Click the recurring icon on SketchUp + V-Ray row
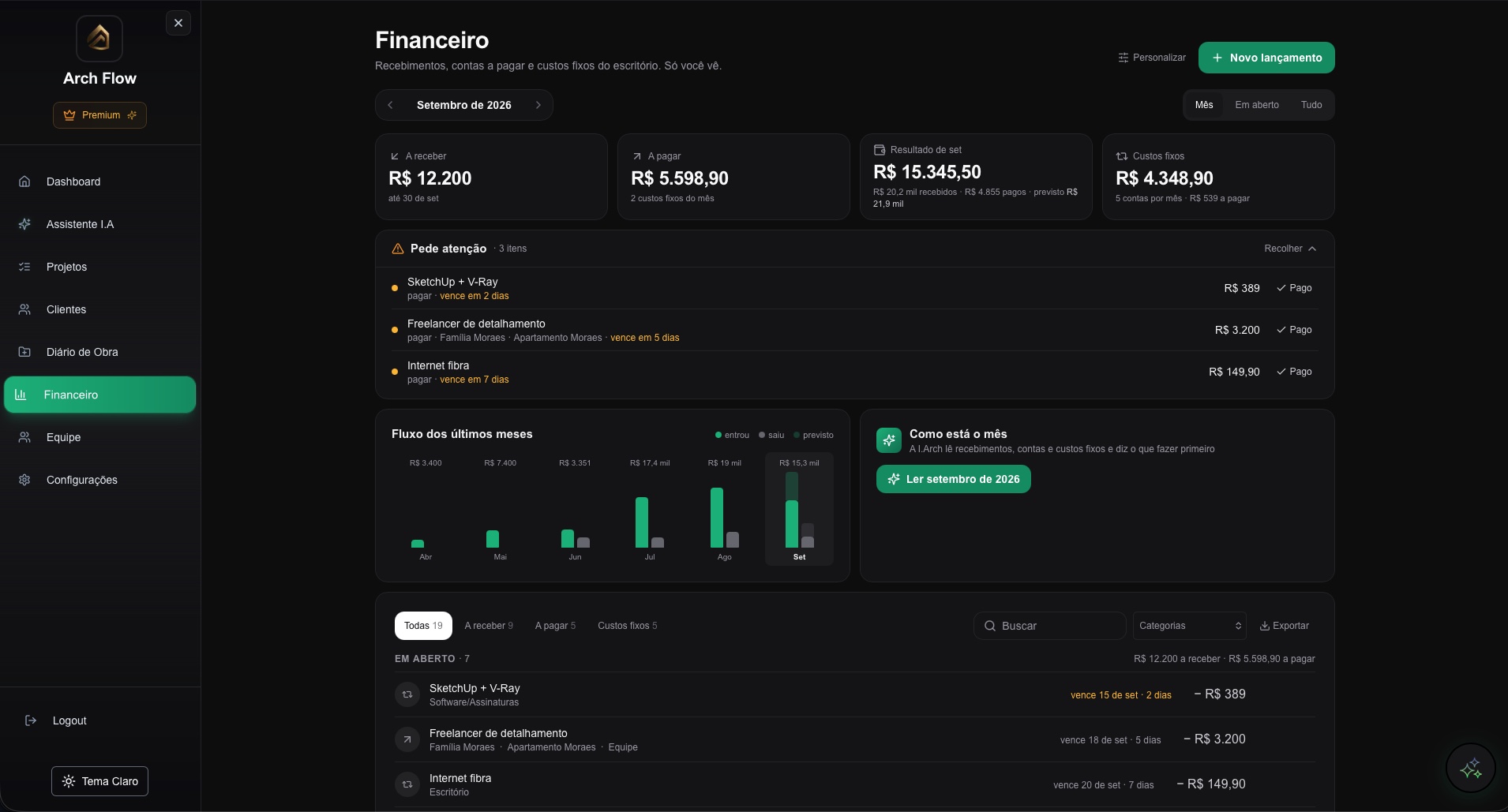Image resolution: width=1508 pixels, height=812 pixels. pos(407,694)
